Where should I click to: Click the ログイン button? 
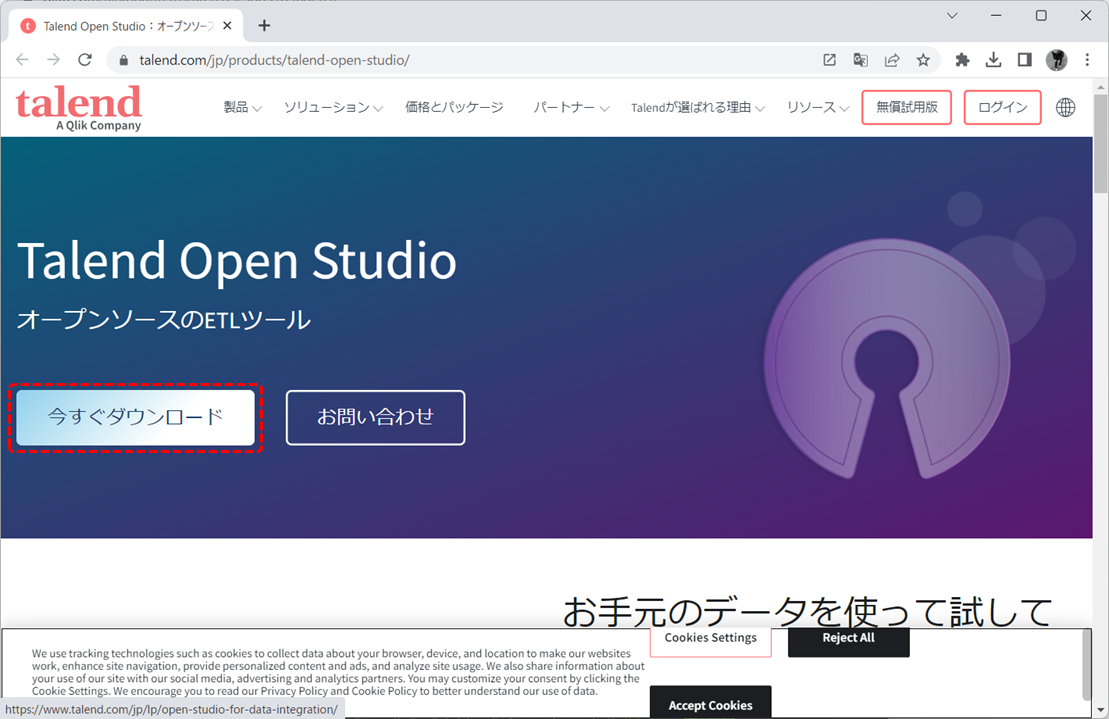point(1002,107)
